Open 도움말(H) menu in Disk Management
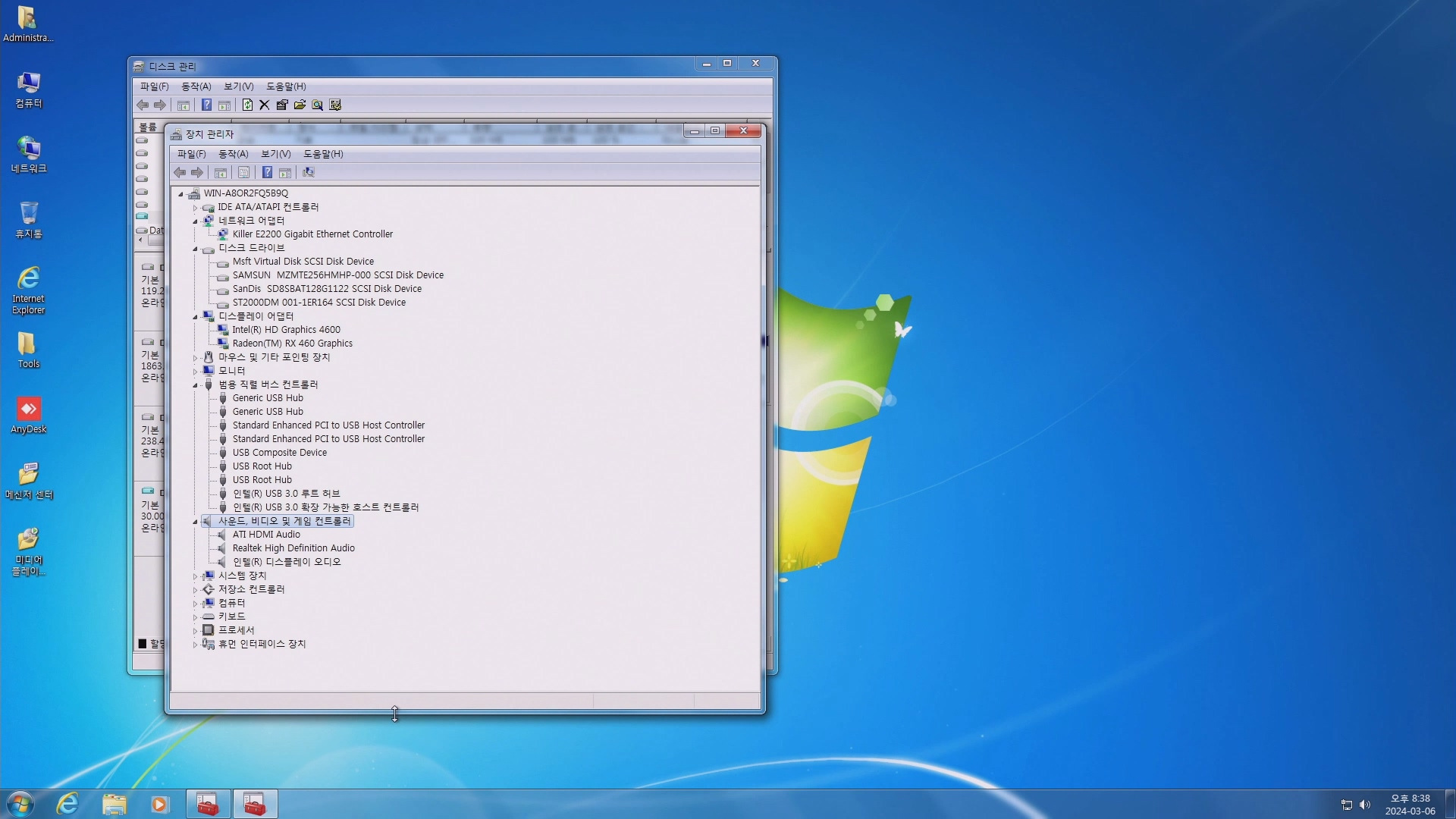The height and width of the screenshot is (819, 1456). (286, 86)
